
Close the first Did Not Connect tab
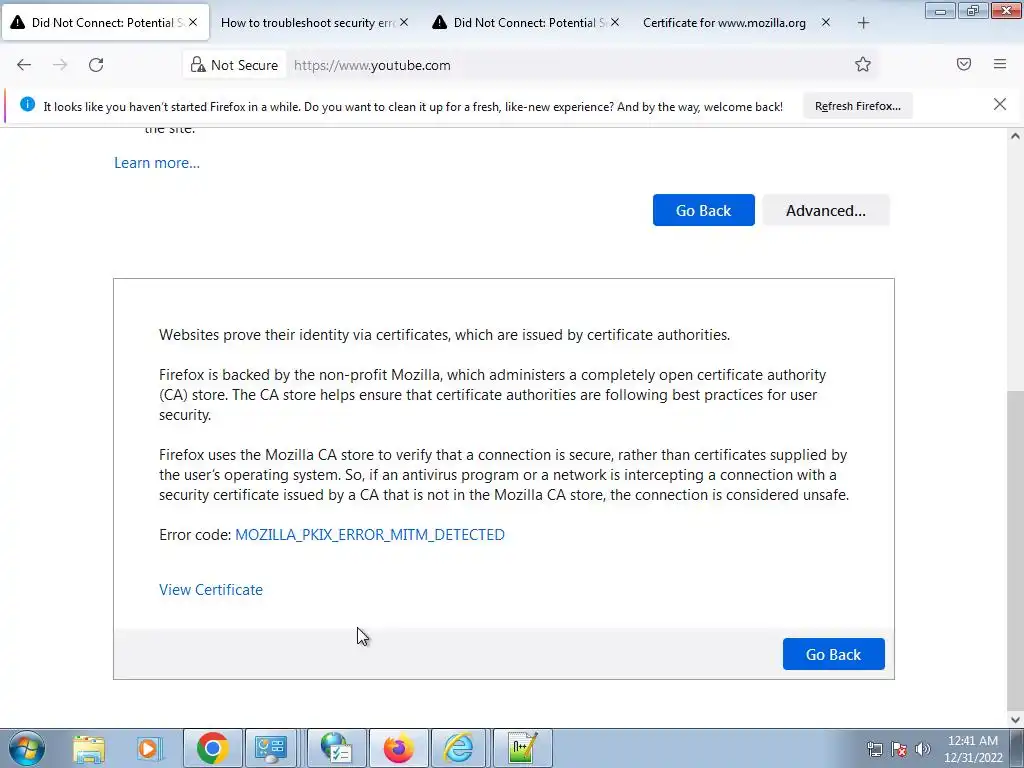(x=193, y=22)
